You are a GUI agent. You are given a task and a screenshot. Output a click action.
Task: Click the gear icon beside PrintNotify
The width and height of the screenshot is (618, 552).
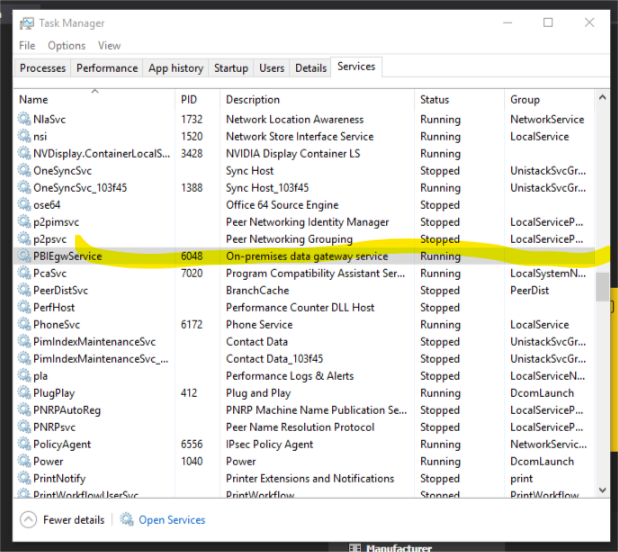[x=24, y=478]
